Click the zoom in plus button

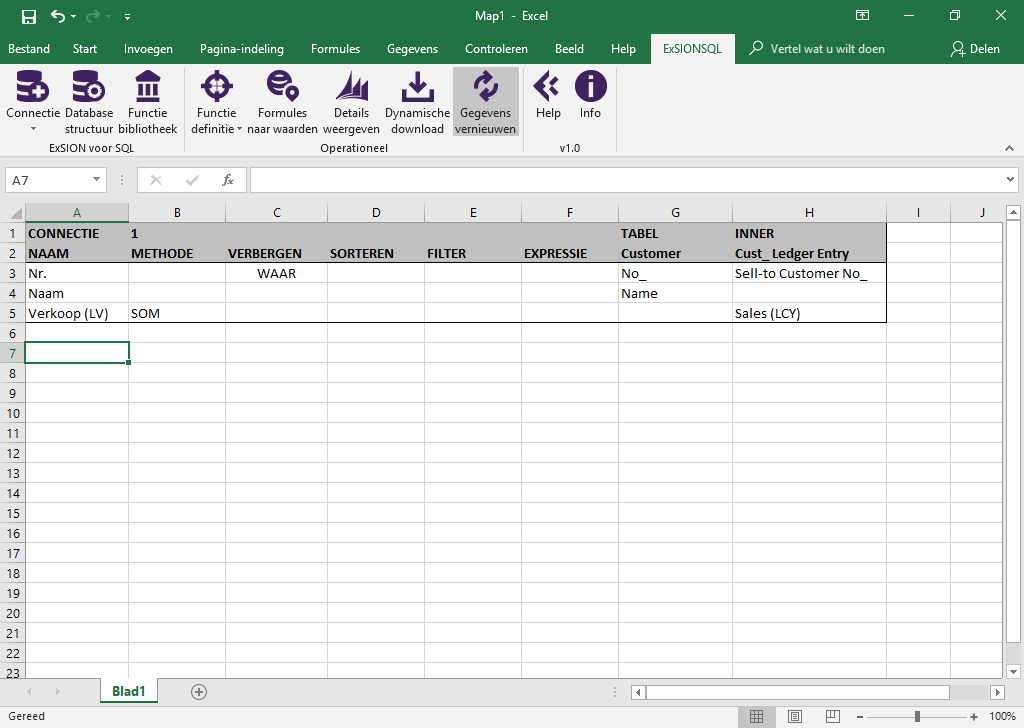[974, 717]
